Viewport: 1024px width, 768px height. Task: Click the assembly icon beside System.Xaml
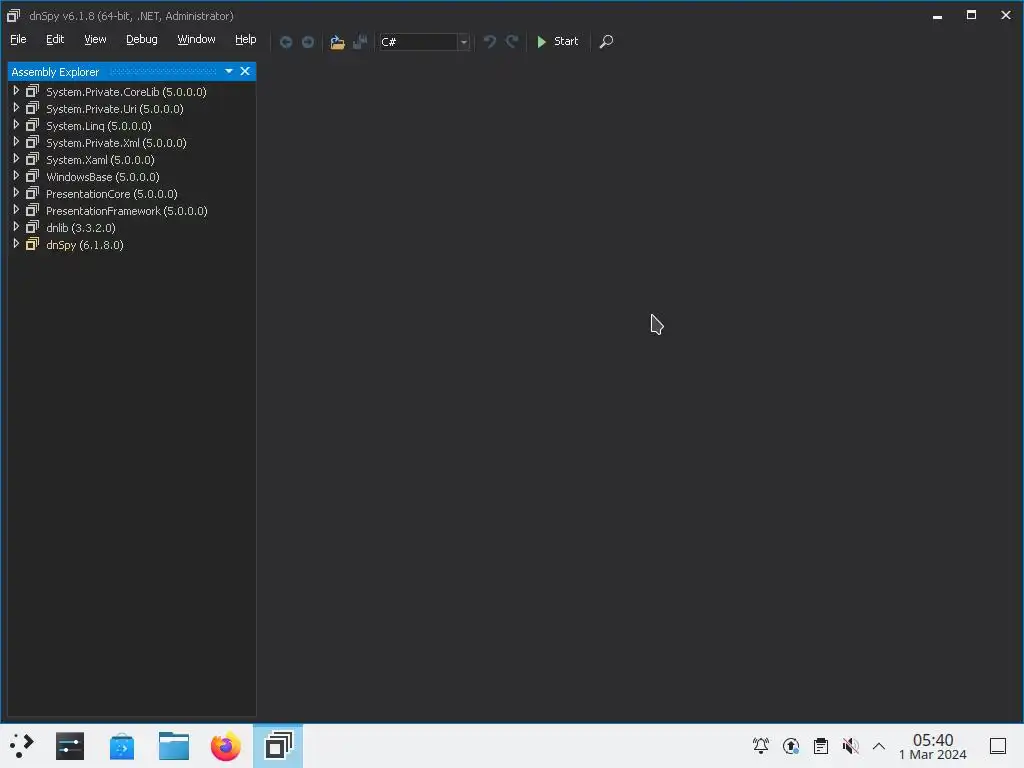[32, 159]
